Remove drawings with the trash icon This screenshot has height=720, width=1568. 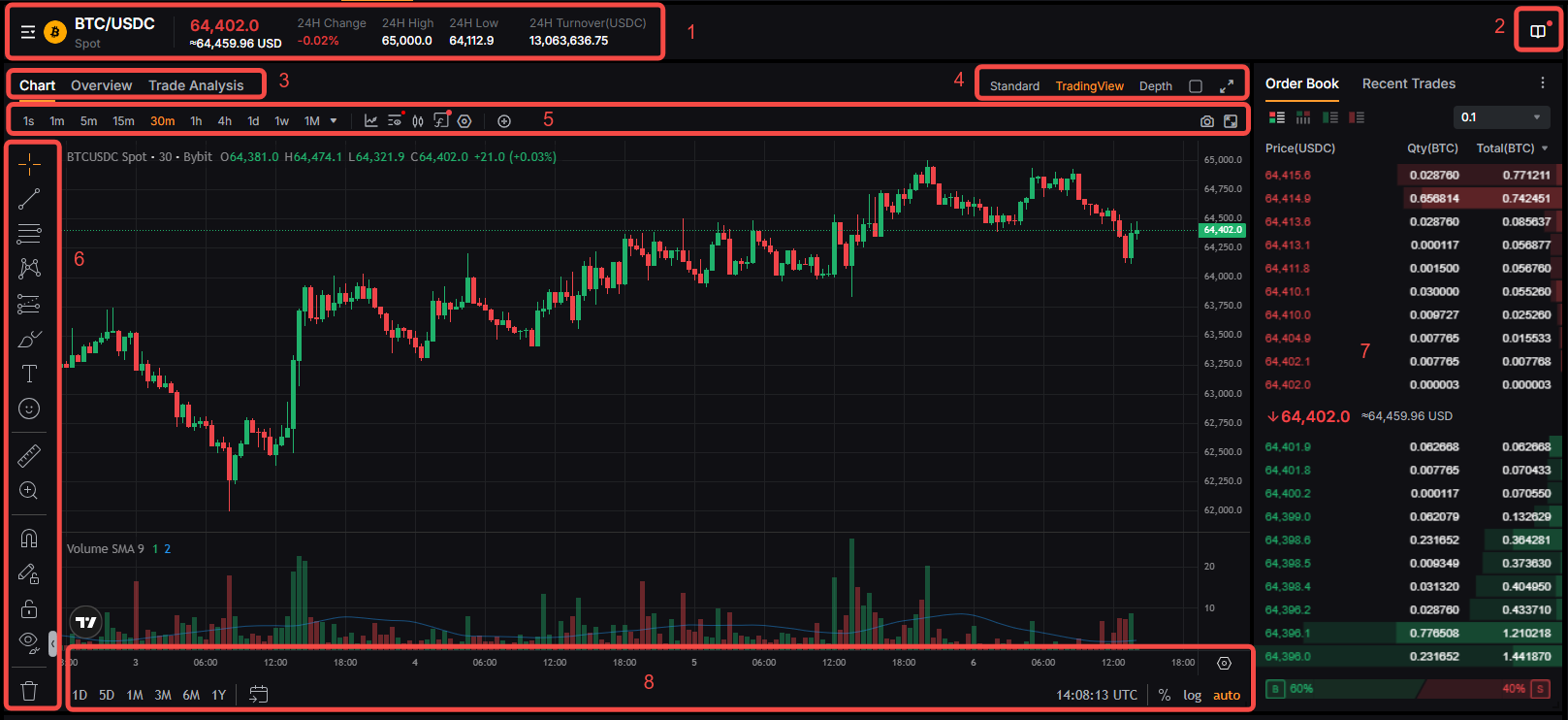pos(29,691)
